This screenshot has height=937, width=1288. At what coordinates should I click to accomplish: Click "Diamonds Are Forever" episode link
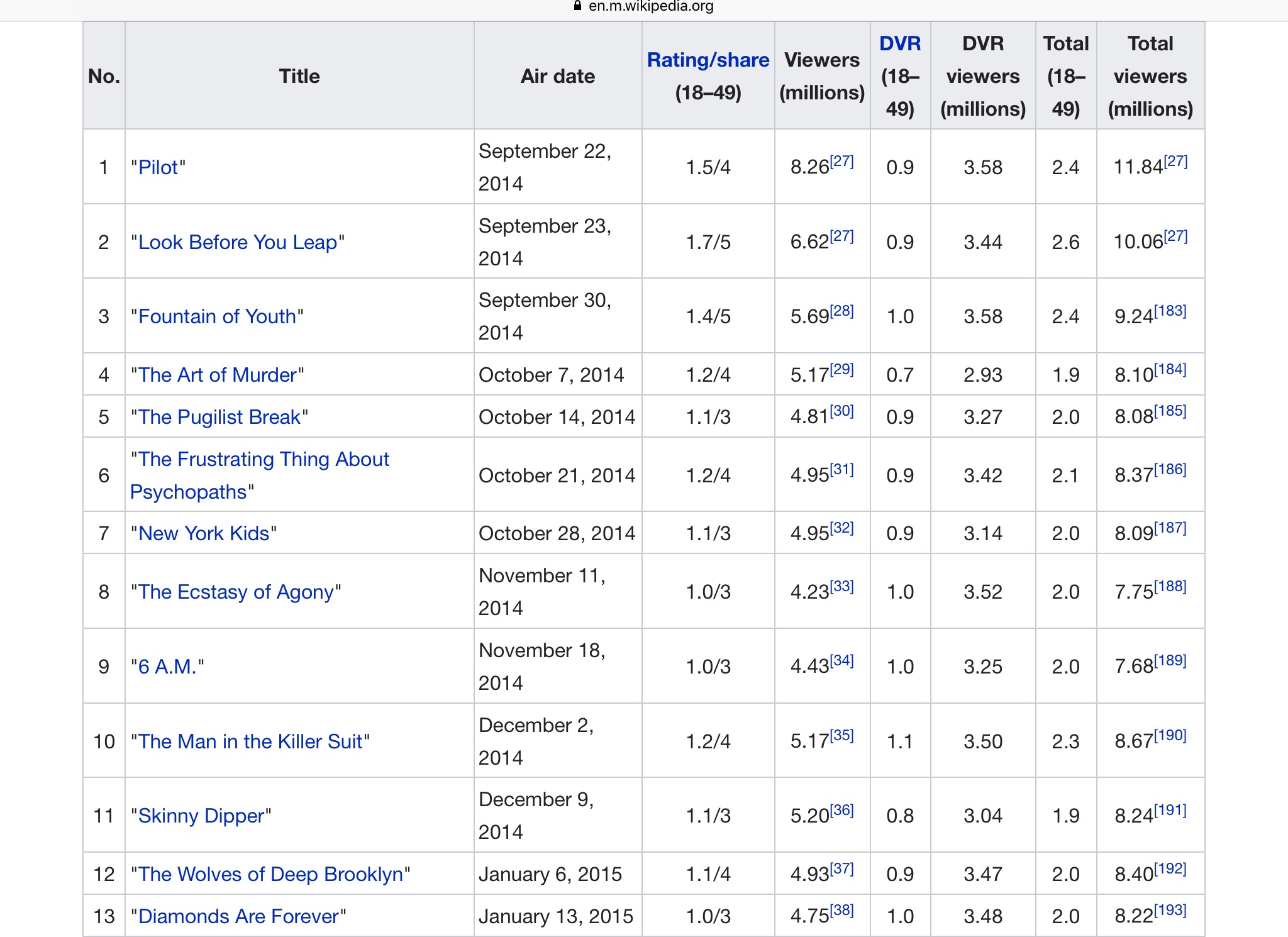(238, 916)
